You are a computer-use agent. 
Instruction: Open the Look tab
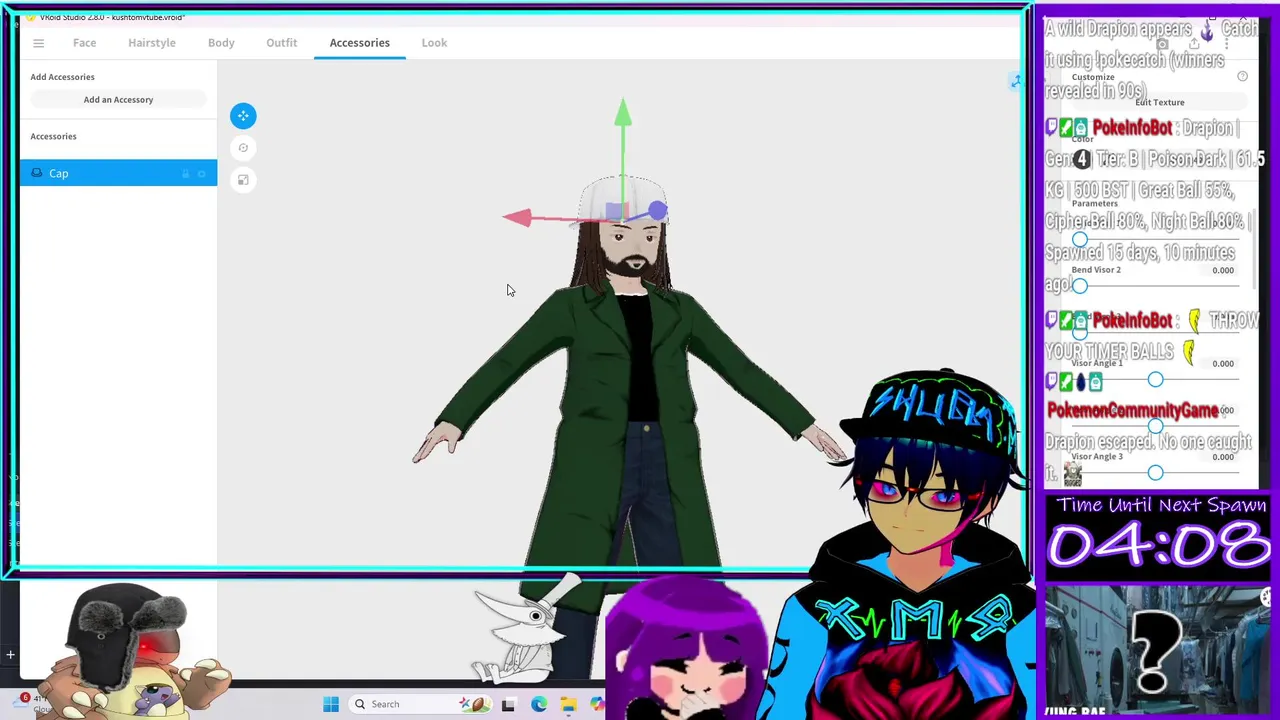click(x=434, y=43)
